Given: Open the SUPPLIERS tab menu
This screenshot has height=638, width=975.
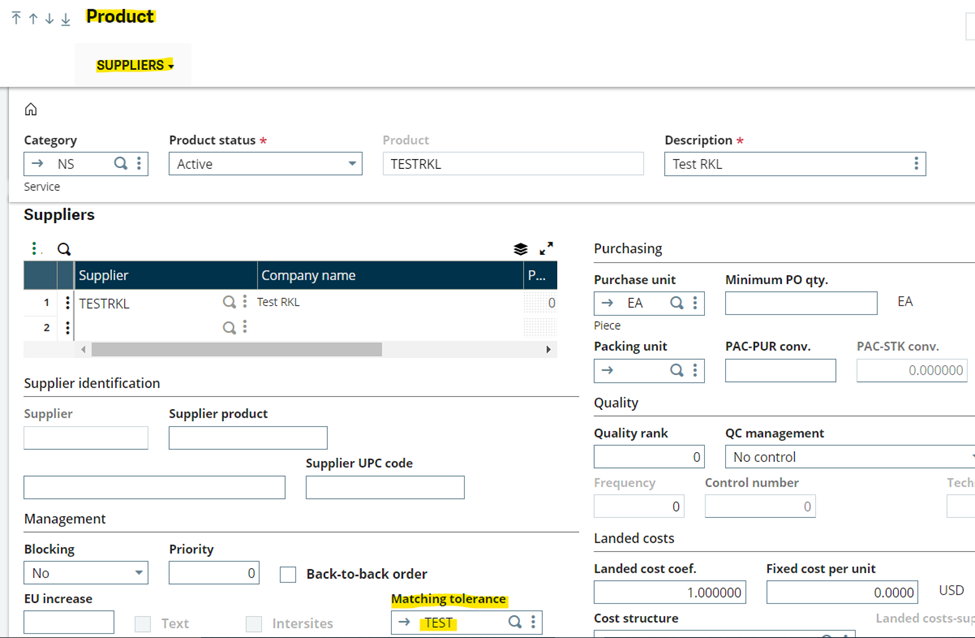Looking at the screenshot, I should (x=133, y=63).
